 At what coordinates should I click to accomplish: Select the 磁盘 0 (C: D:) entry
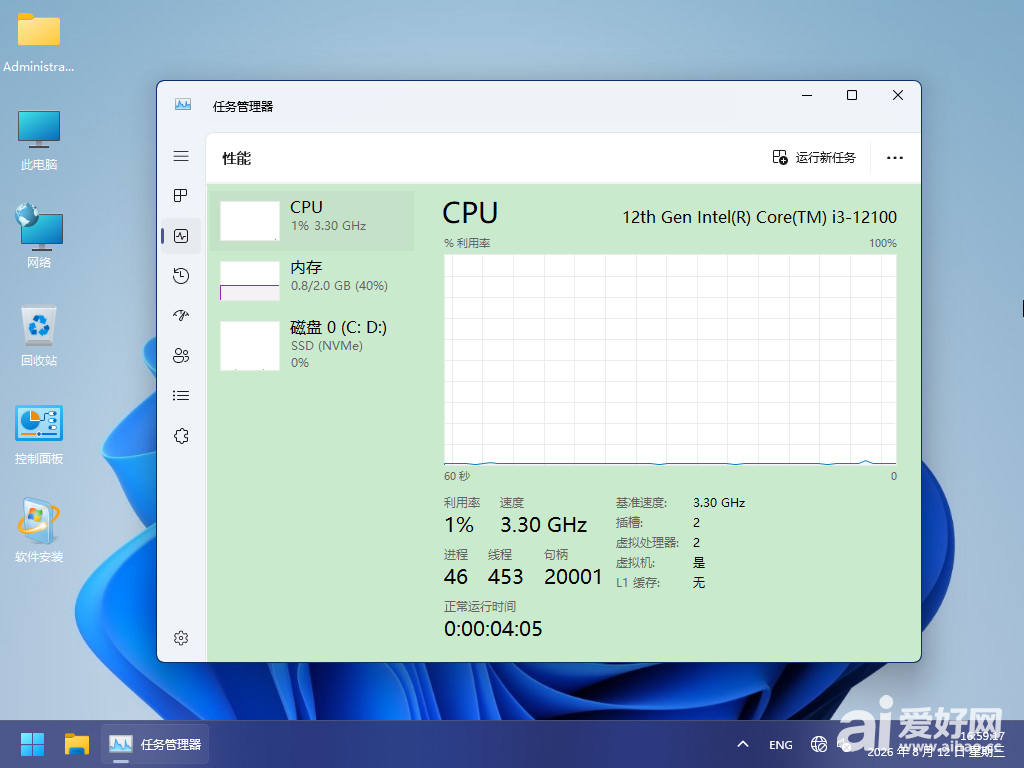(312, 345)
